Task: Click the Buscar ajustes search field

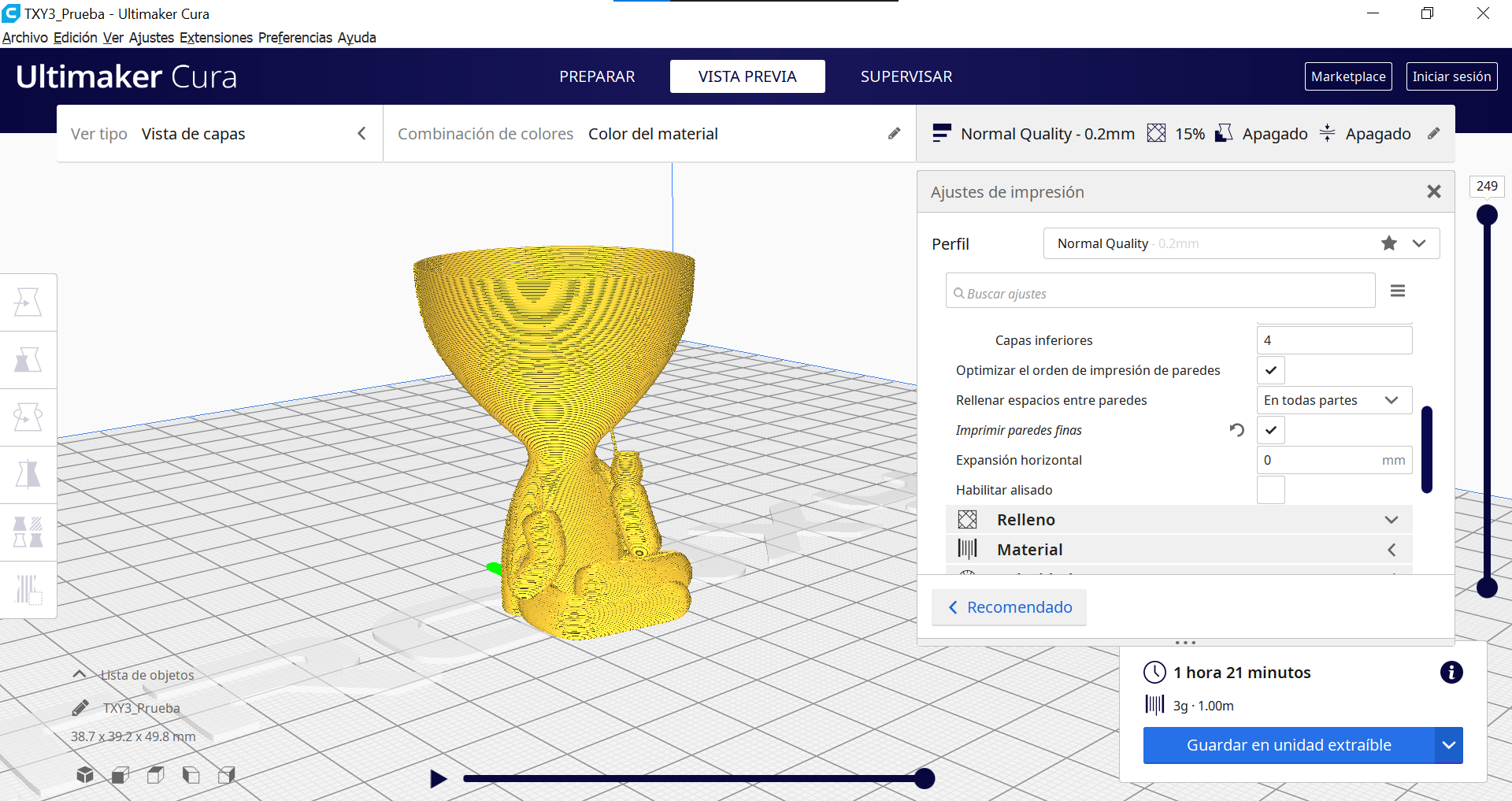Action: pos(1160,291)
